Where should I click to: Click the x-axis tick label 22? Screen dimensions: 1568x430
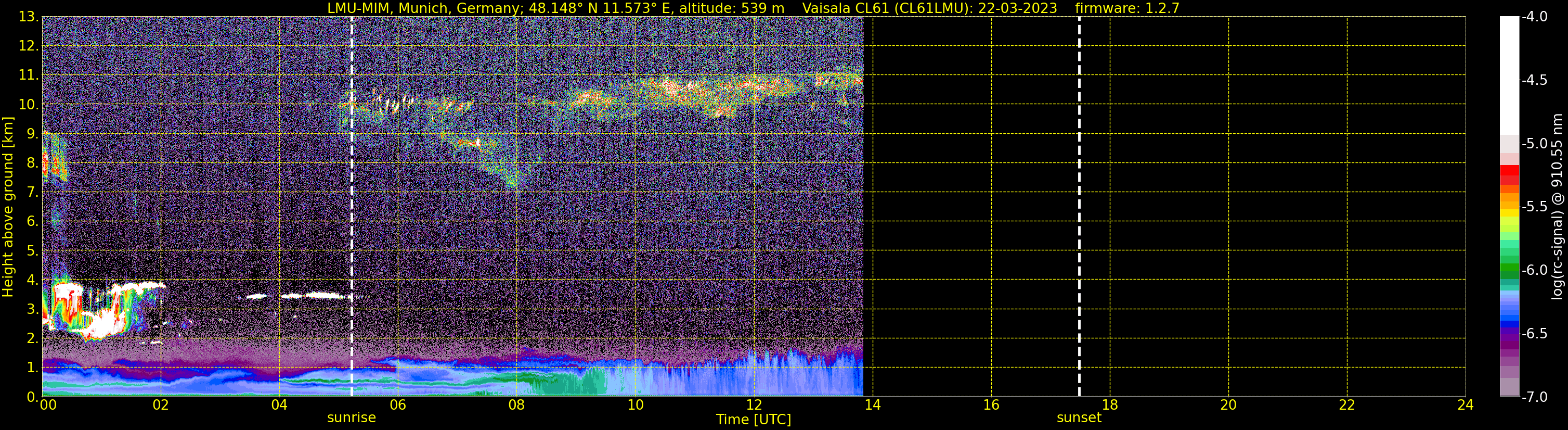tap(1347, 405)
